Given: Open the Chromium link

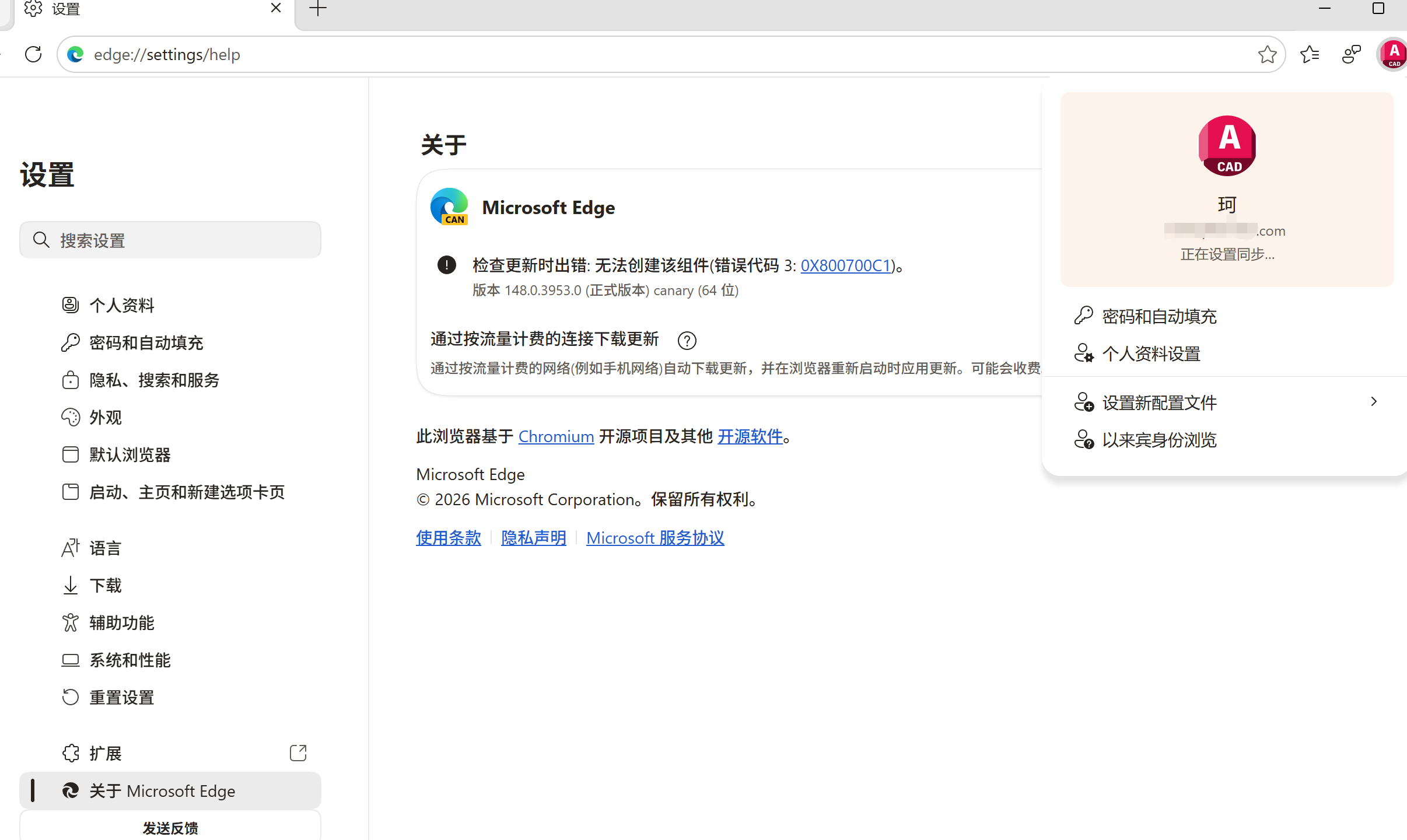Looking at the screenshot, I should [x=556, y=436].
